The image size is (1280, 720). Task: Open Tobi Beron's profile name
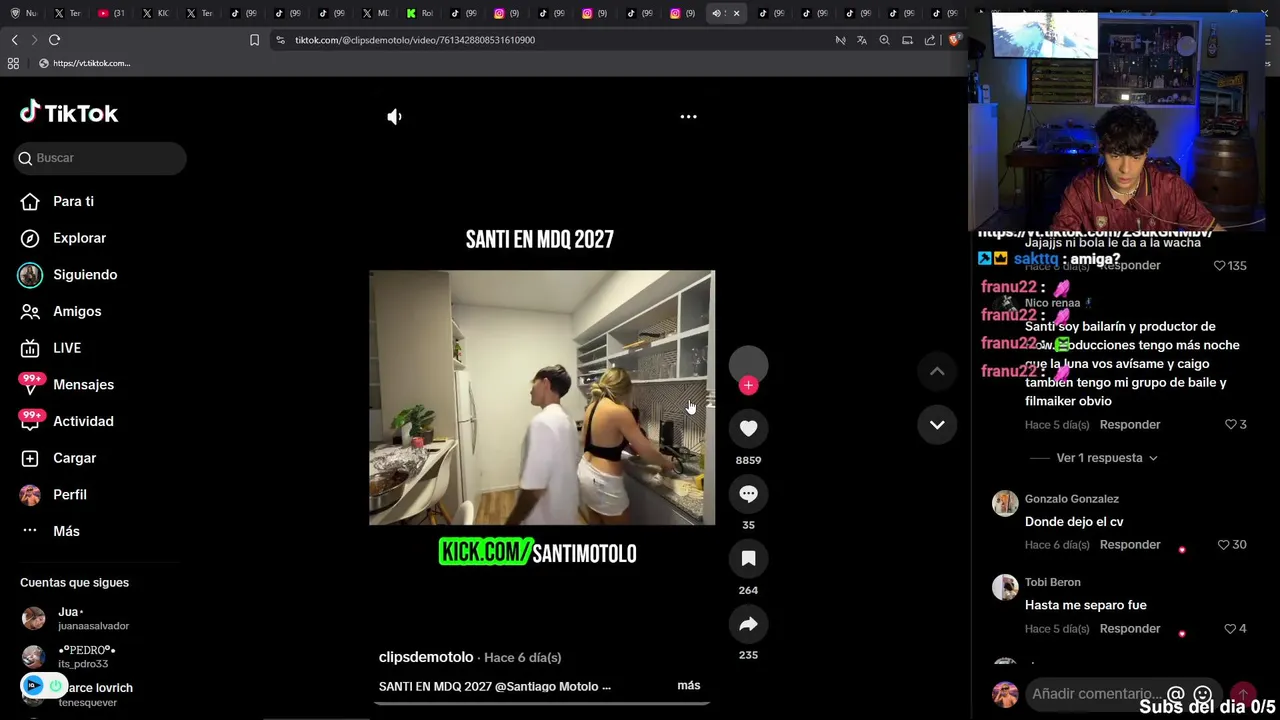click(x=1052, y=582)
